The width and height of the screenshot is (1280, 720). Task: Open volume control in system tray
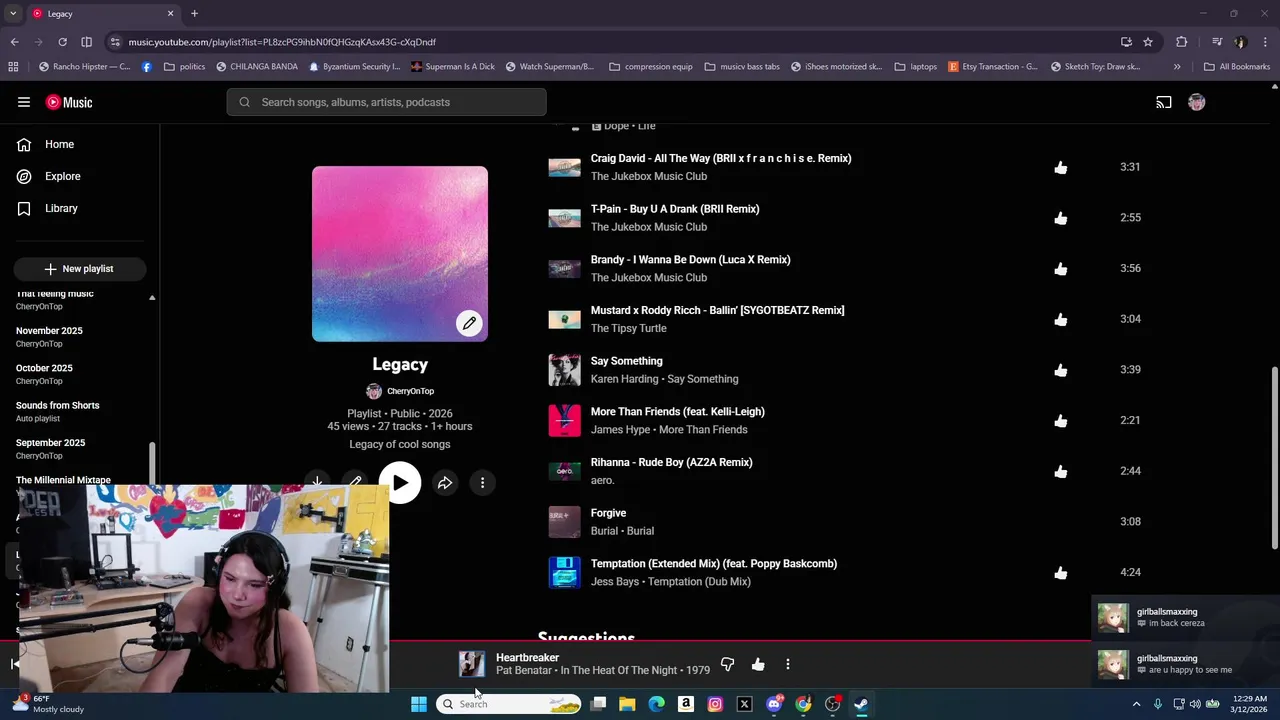pyautogui.click(x=1196, y=704)
